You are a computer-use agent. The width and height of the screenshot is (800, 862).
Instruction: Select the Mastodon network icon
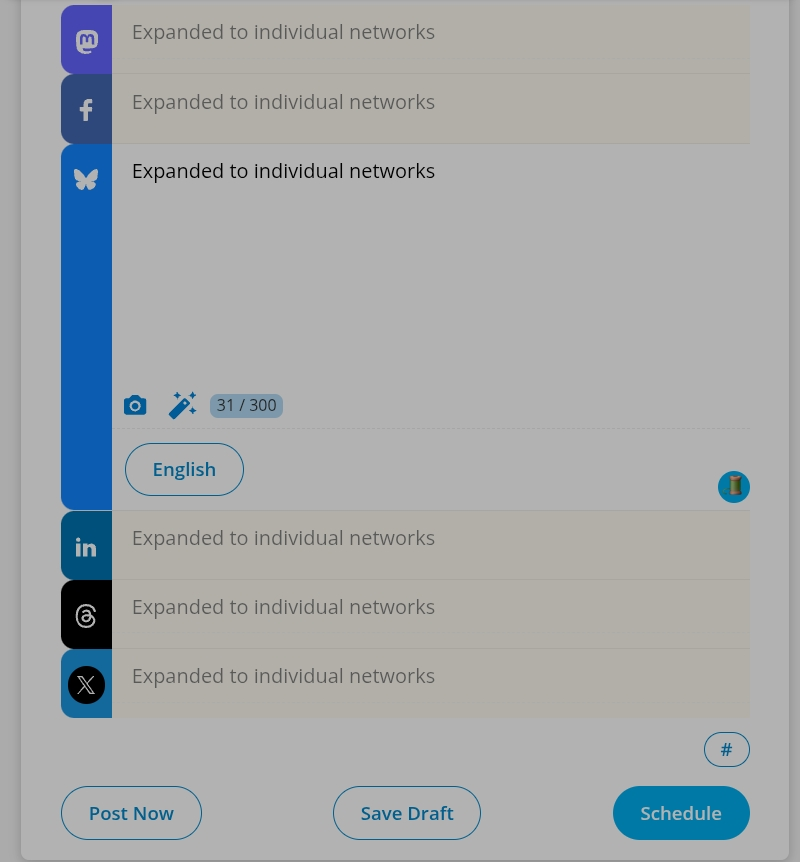coord(87,41)
